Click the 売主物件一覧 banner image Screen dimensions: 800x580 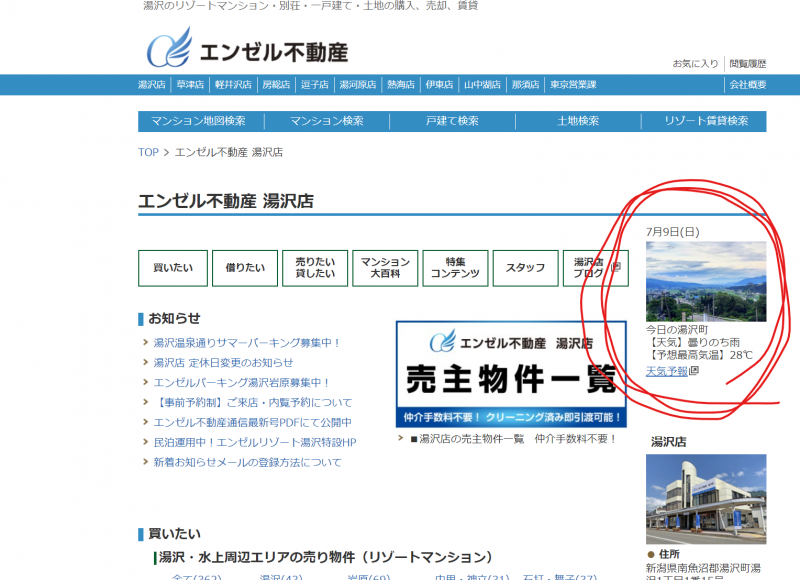pos(511,374)
